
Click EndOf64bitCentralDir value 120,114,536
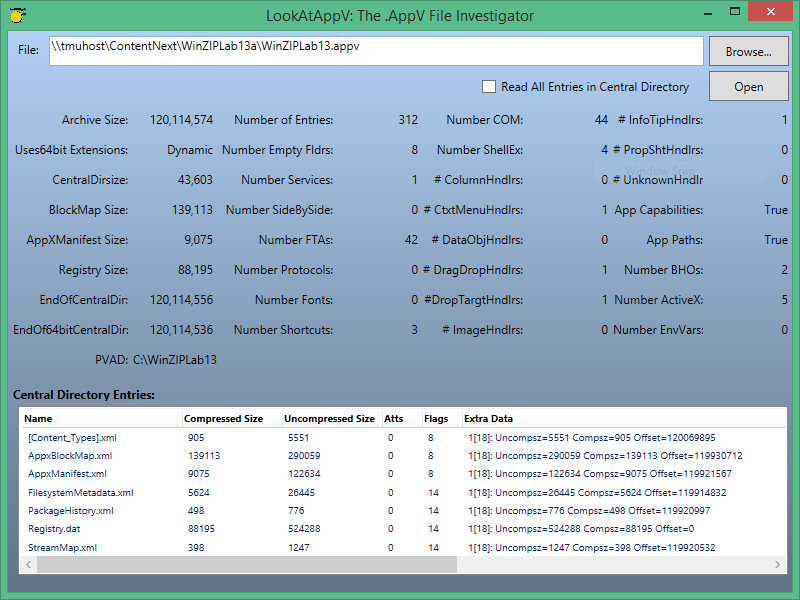click(181, 330)
